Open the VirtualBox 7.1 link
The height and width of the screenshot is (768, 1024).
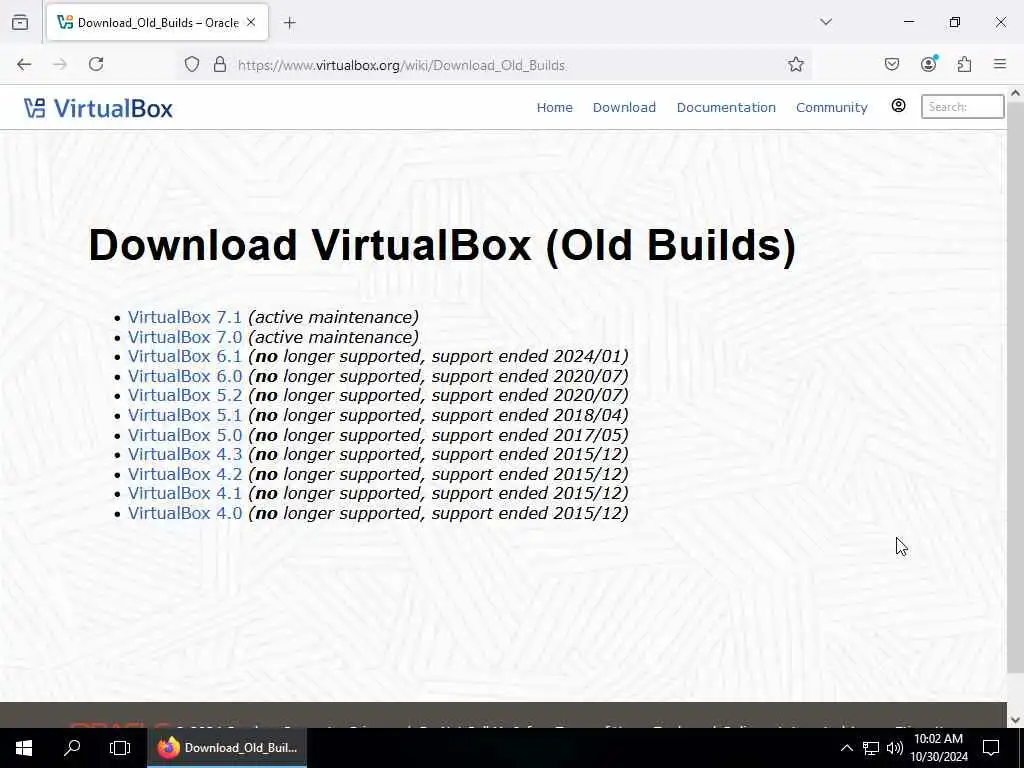pos(185,317)
